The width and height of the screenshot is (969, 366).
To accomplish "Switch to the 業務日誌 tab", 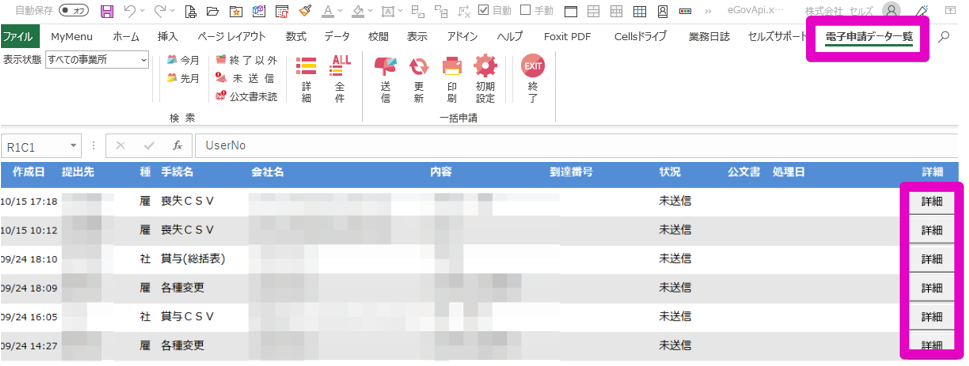I will pos(709,36).
